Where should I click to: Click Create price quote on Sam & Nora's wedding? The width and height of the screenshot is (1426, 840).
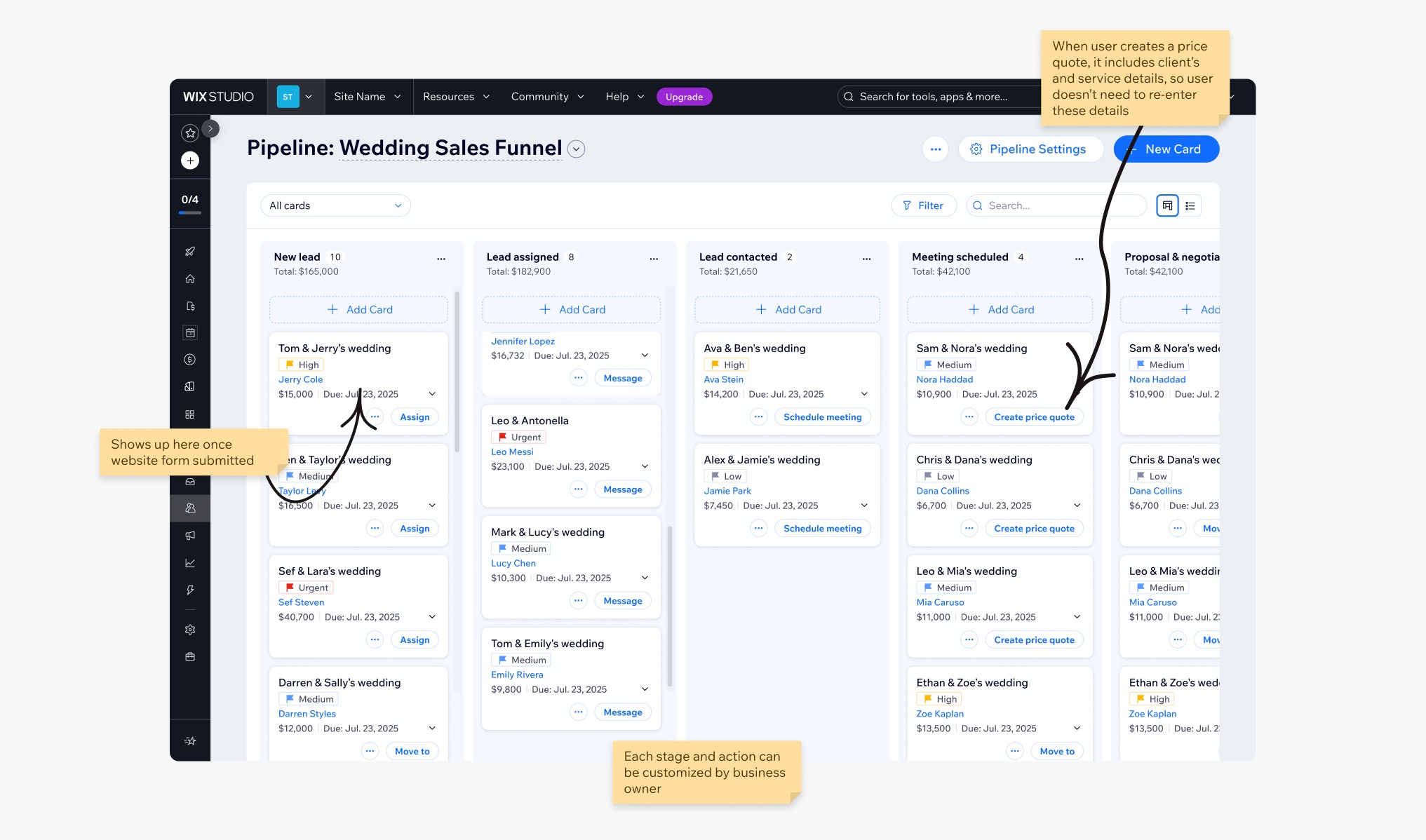tap(1034, 417)
